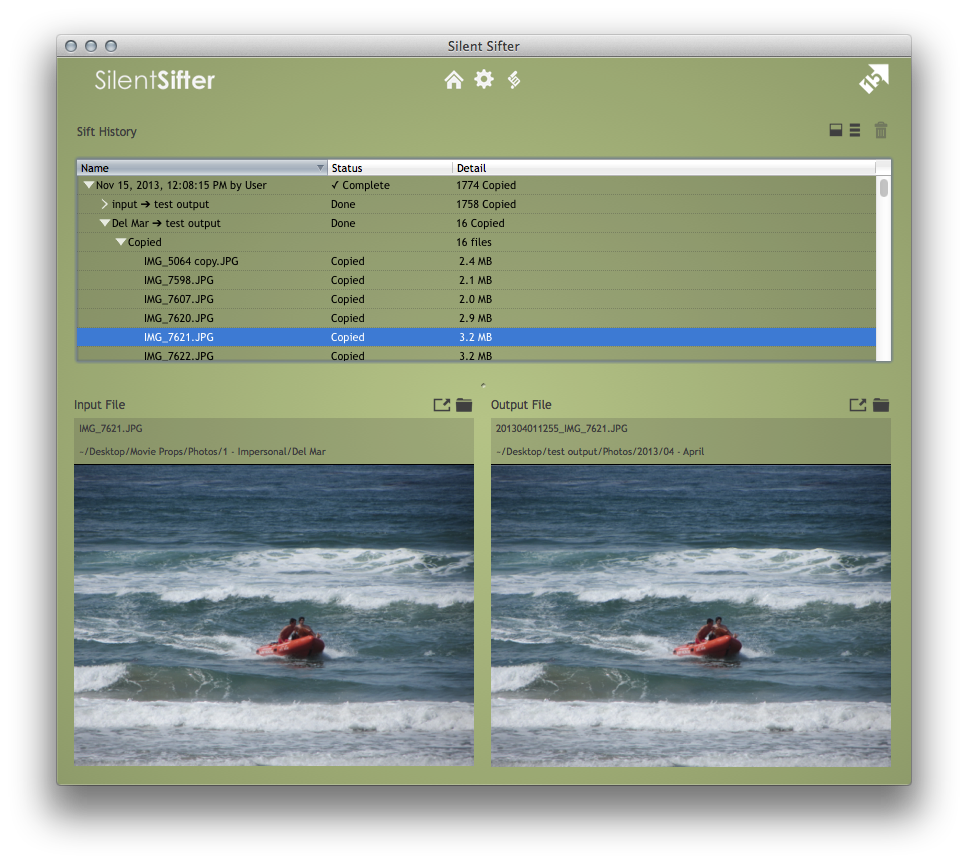The image size is (968, 864).
Task: Collapse the Del Mar → test output row
Action: click(x=104, y=223)
